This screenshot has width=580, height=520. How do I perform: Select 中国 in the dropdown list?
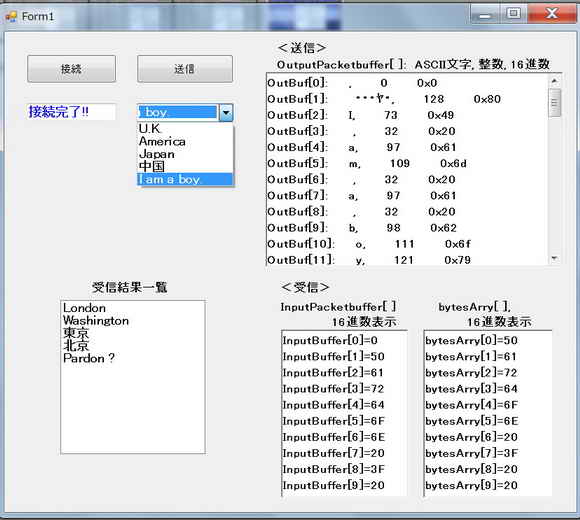point(185,166)
